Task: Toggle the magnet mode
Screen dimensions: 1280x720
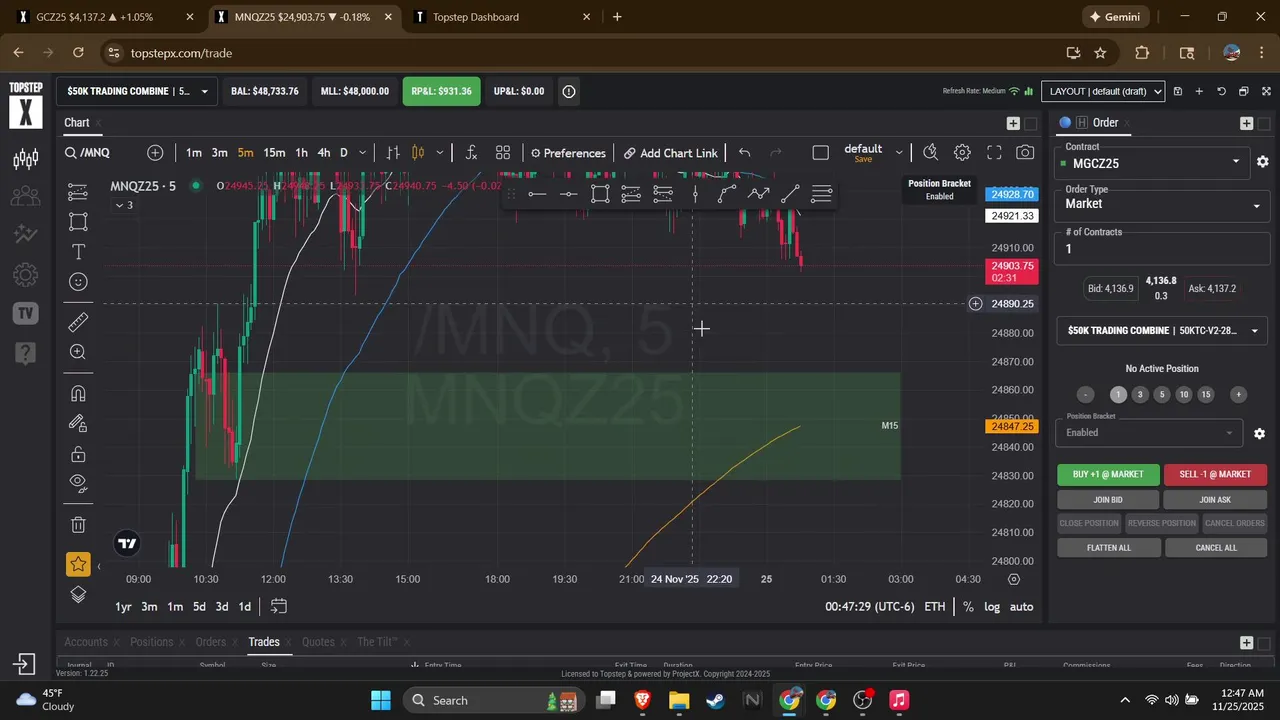Action: click(x=78, y=393)
